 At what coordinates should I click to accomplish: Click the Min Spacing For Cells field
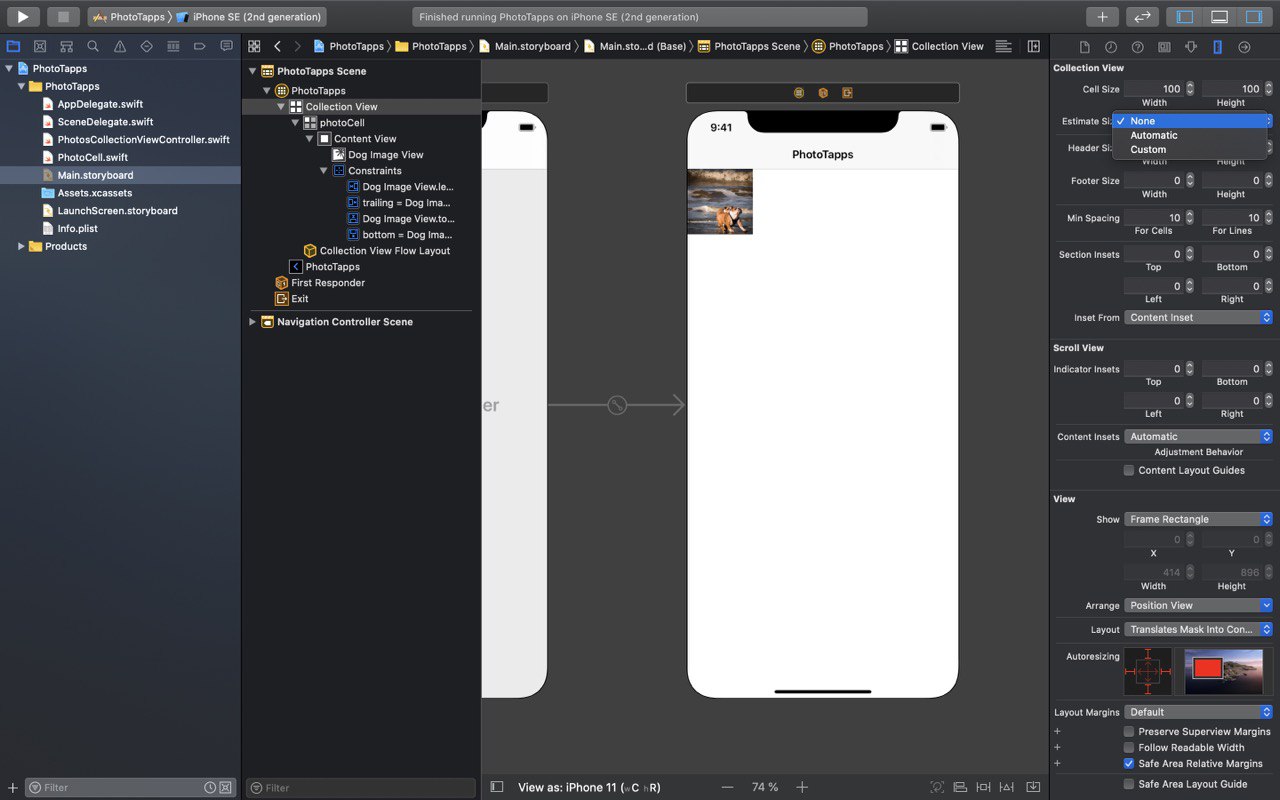click(1154, 218)
